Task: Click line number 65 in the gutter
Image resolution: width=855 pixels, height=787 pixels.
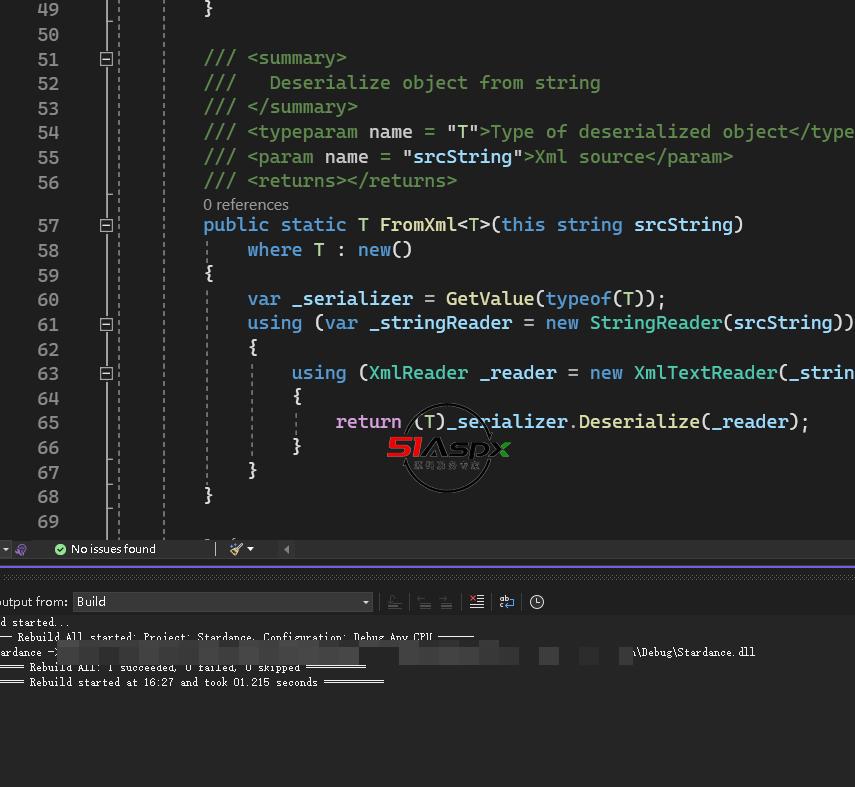Action: 48,423
